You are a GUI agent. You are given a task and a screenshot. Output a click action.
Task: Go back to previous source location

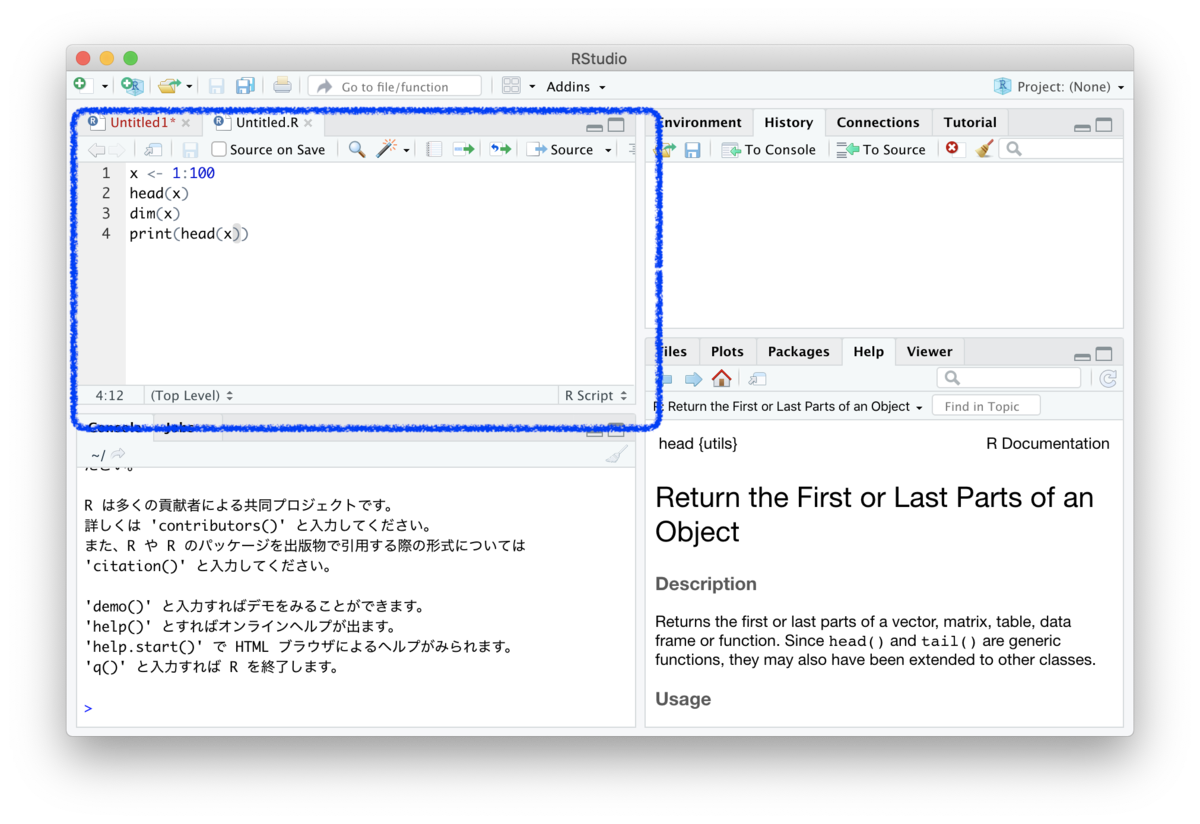pyautogui.click(x=96, y=150)
